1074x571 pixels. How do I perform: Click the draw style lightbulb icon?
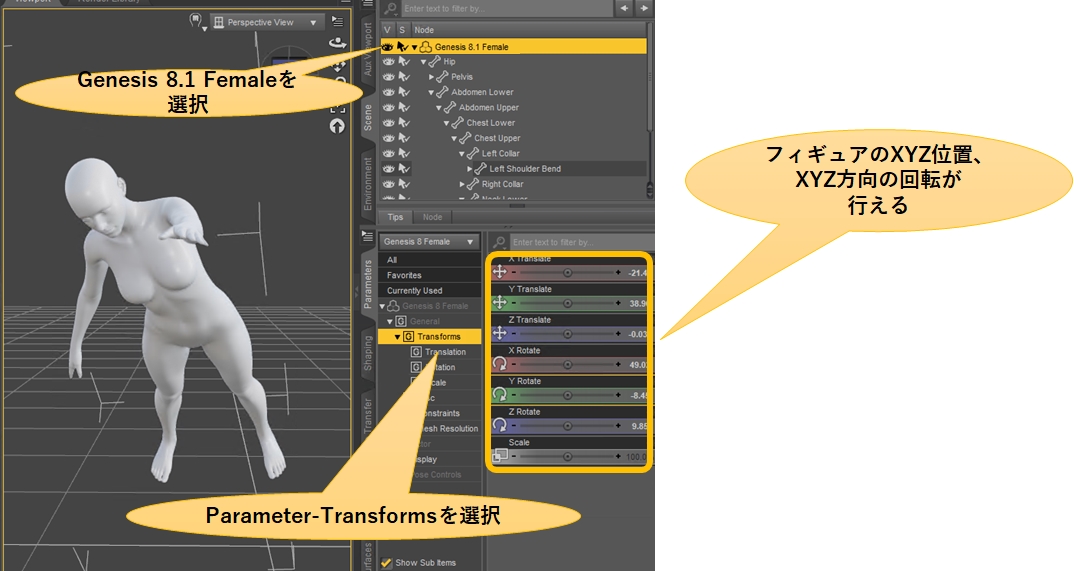pyautogui.click(x=195, y=21)
